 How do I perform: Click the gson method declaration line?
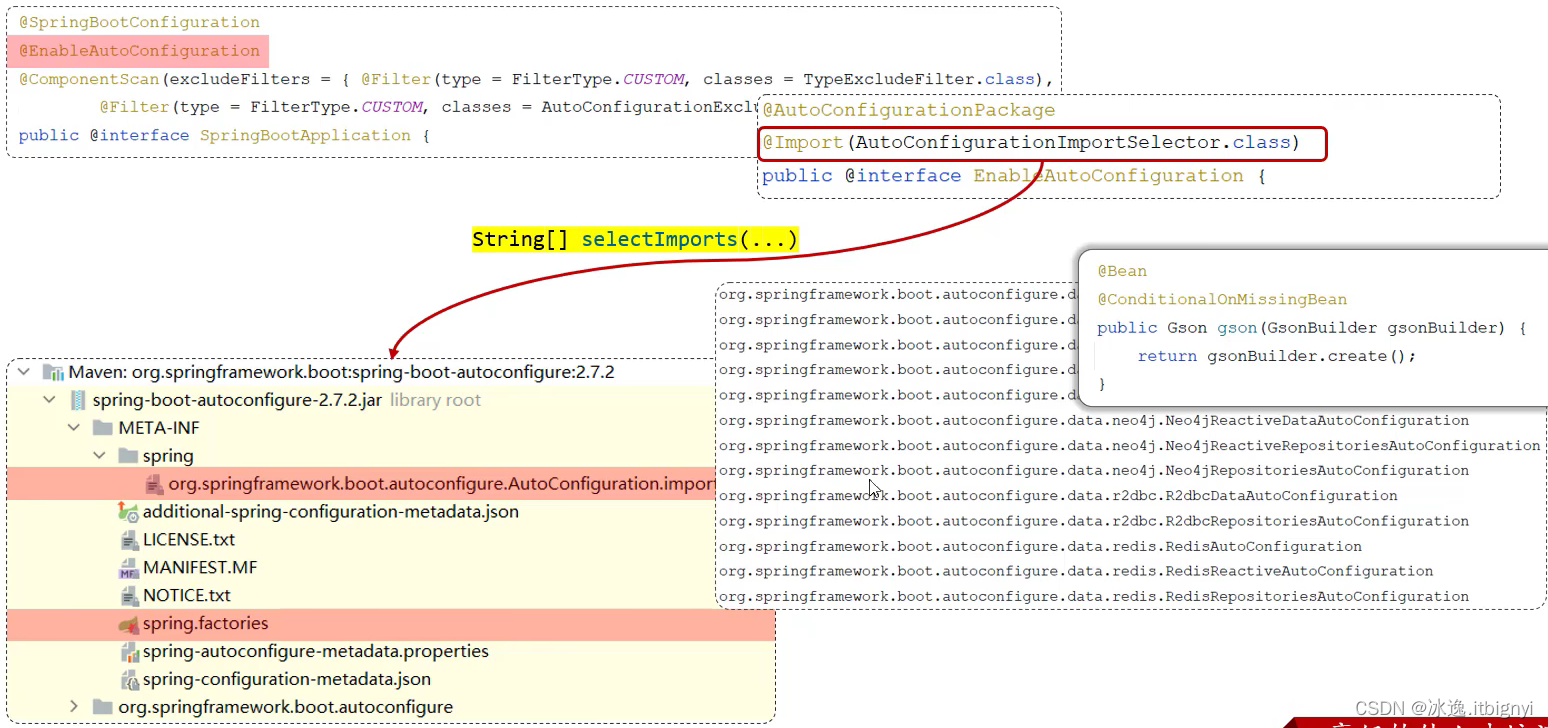[x=1311, y=328]
